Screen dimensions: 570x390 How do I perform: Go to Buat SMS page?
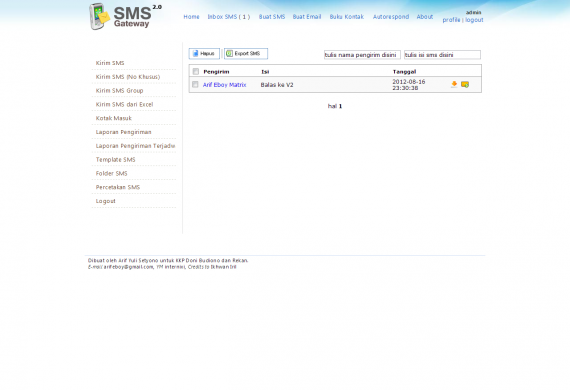(272, 17)
